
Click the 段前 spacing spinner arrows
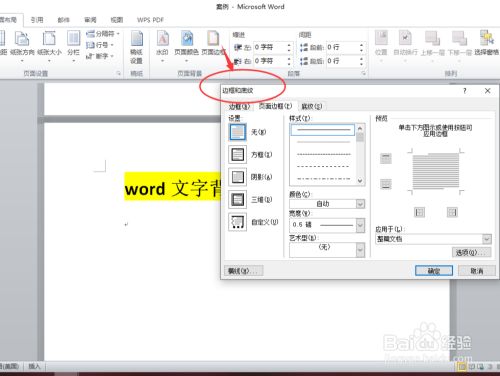click(x=361, y=47)
